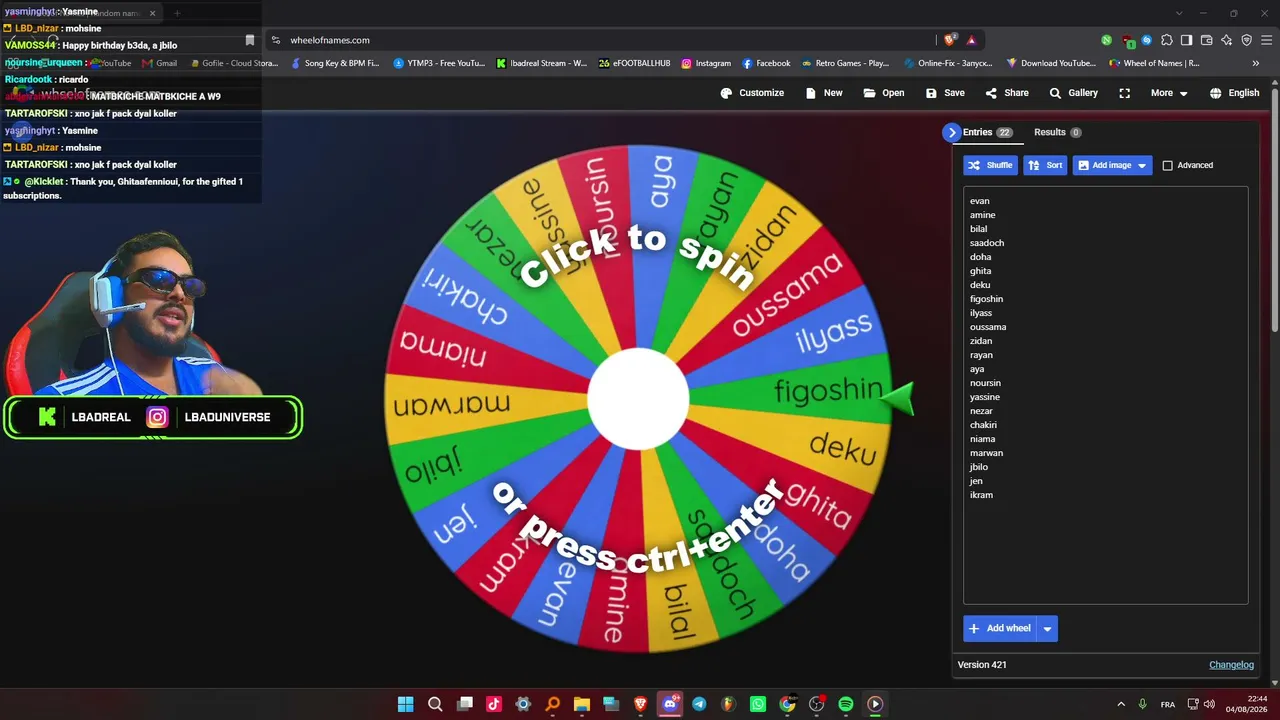This screenshot has height=720, width=1280.
Task: Open Task View on taskbar
Action: point(464,704)
